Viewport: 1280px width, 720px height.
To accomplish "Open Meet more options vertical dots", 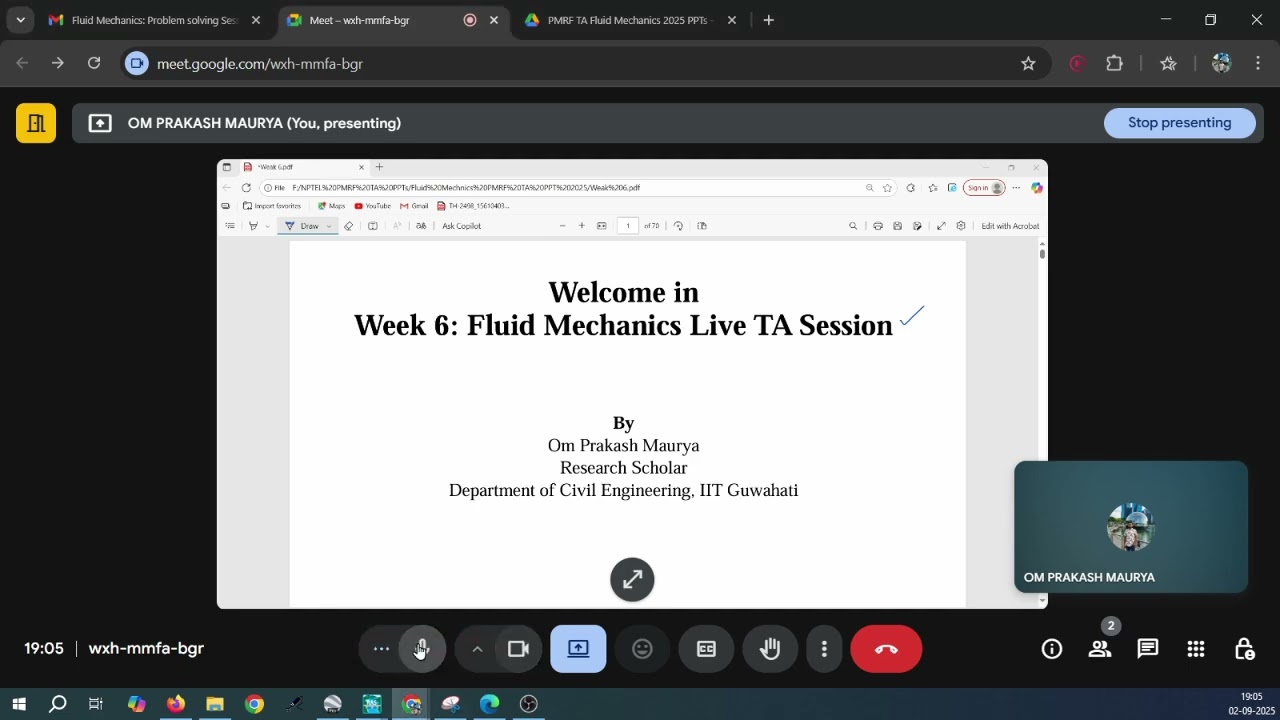I will tap(824, 649).
